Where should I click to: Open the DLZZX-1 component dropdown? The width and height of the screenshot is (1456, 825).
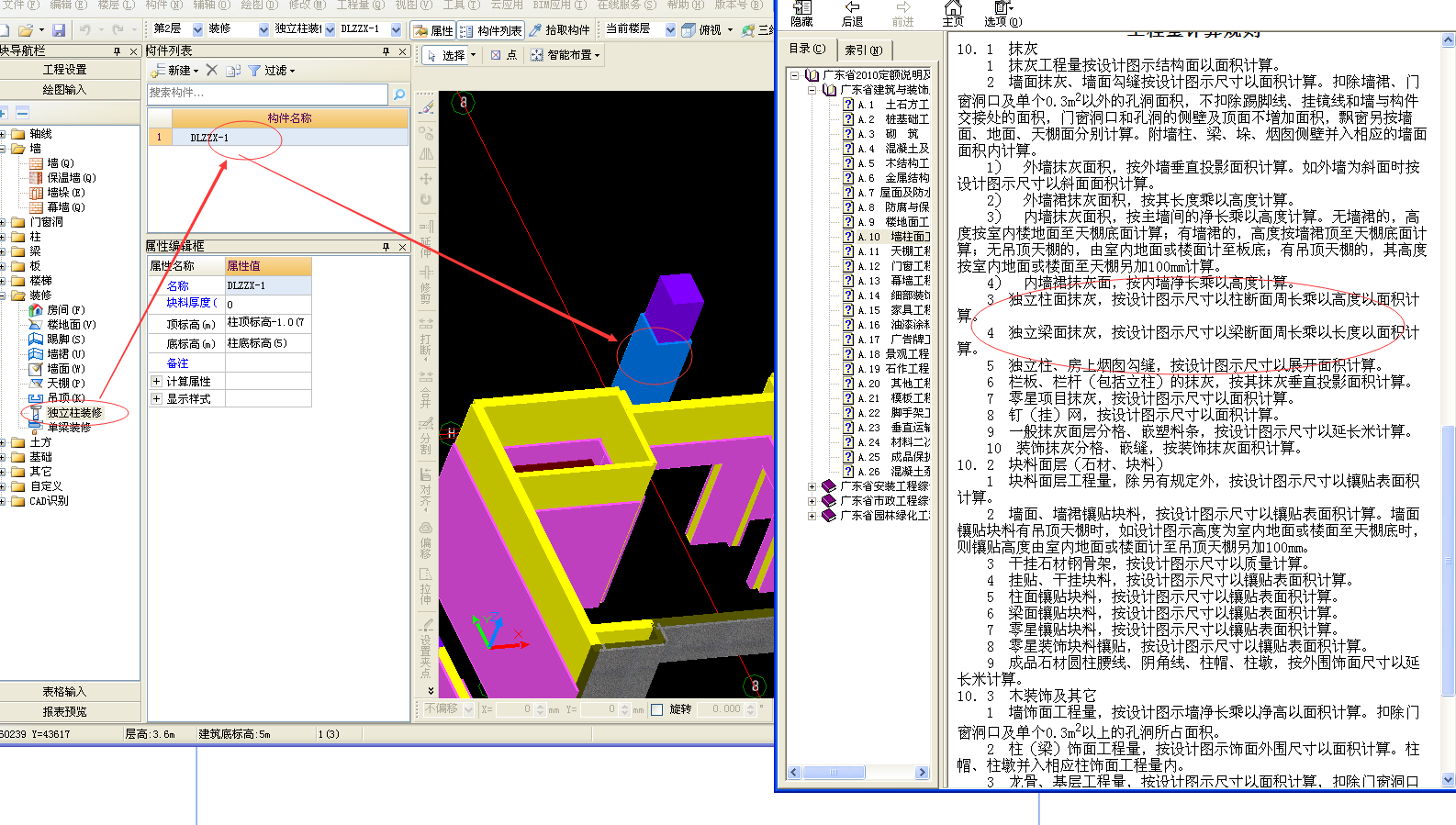tap(397, 29)
